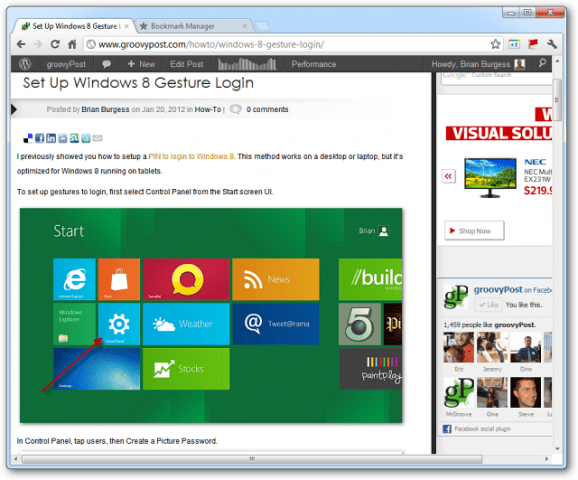
Task: Open the WordPress logo menu
Action: [25, 64]
